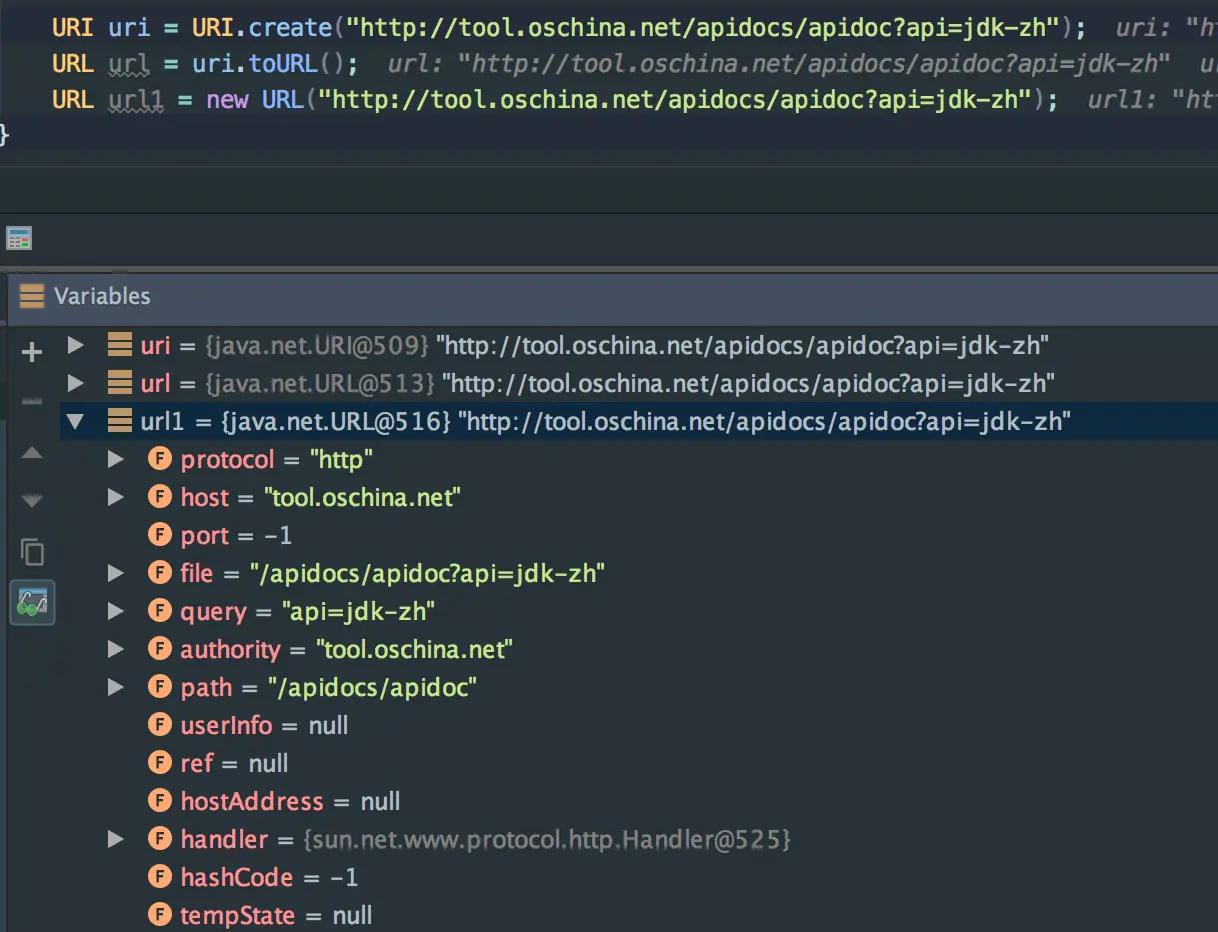Screen dimensions: 1218x932
Task: Expand the handler field entry
Action: pos(116,839)
